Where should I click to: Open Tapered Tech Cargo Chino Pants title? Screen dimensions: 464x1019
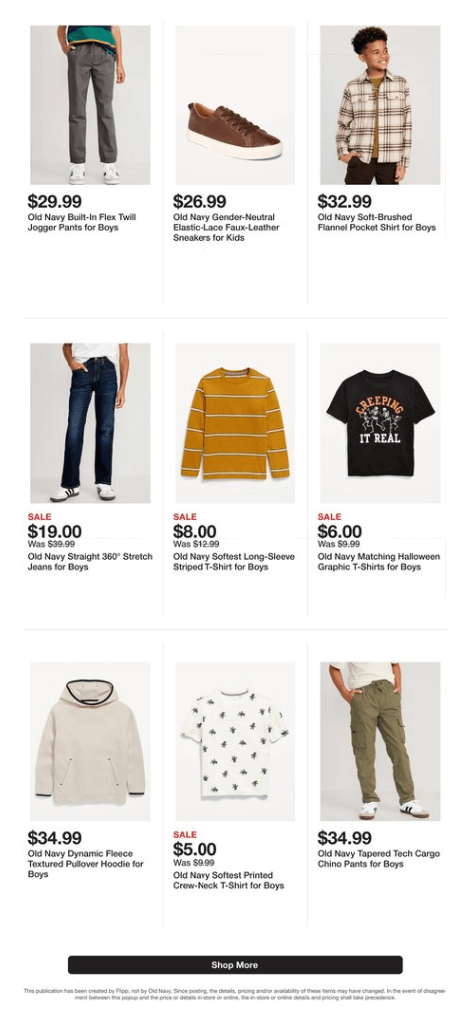click(x=379, y=858)
